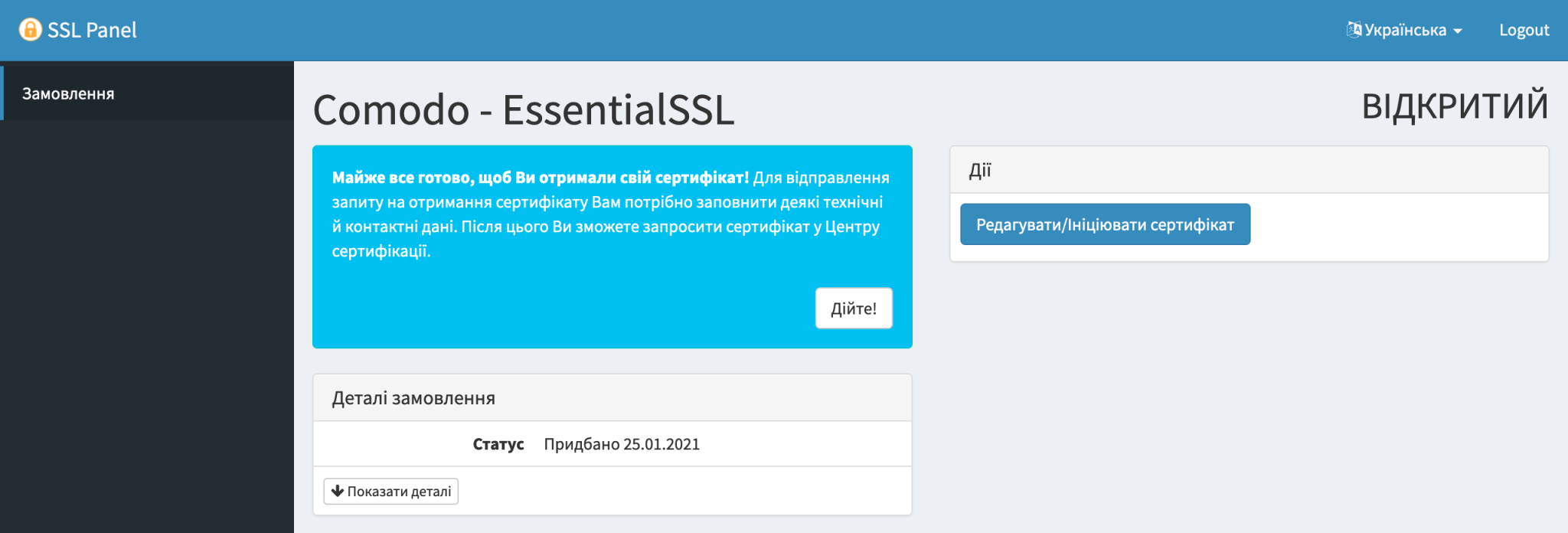Click Logout in the top bar
1568x533 pixels.
(1523, 30)
